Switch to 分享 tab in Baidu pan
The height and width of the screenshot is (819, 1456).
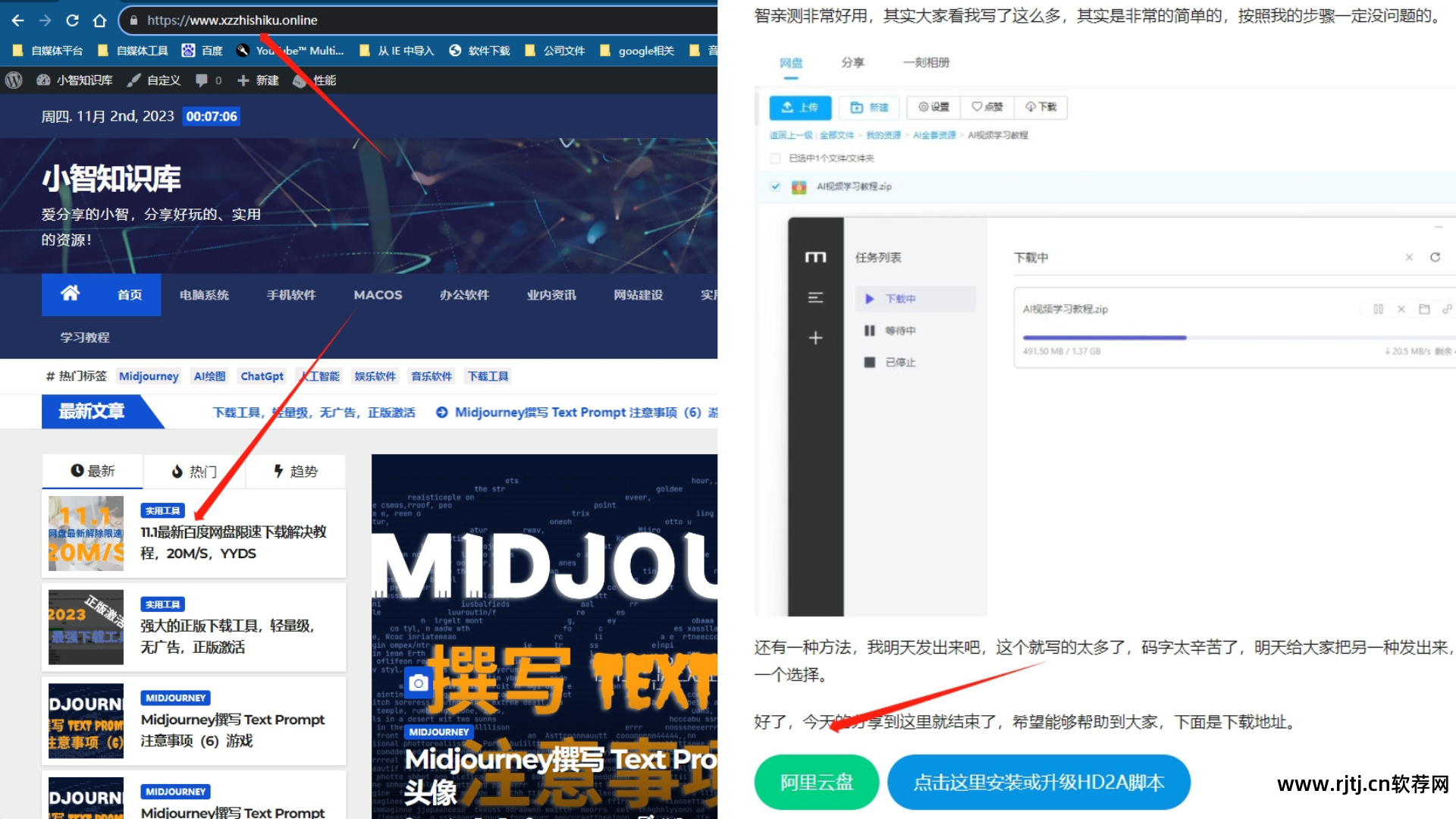click(852, 63)
